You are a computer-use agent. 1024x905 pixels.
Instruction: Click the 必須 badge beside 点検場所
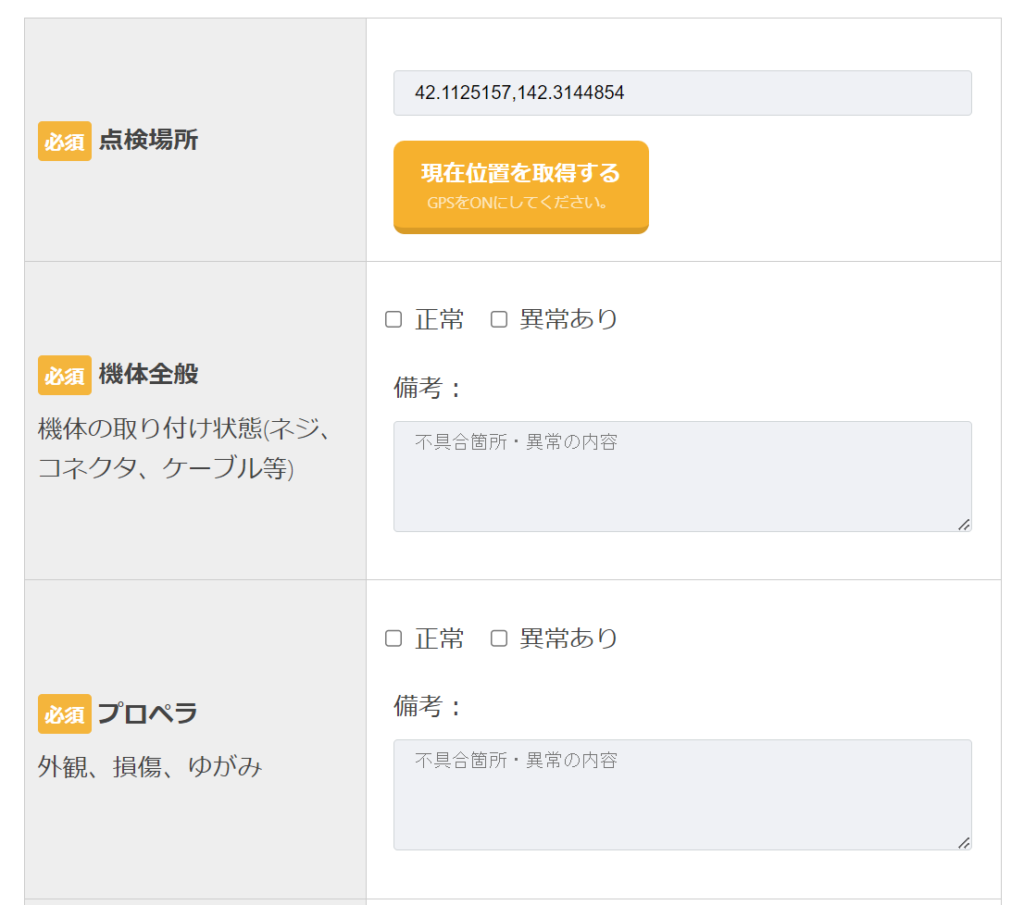coord(65,141)
